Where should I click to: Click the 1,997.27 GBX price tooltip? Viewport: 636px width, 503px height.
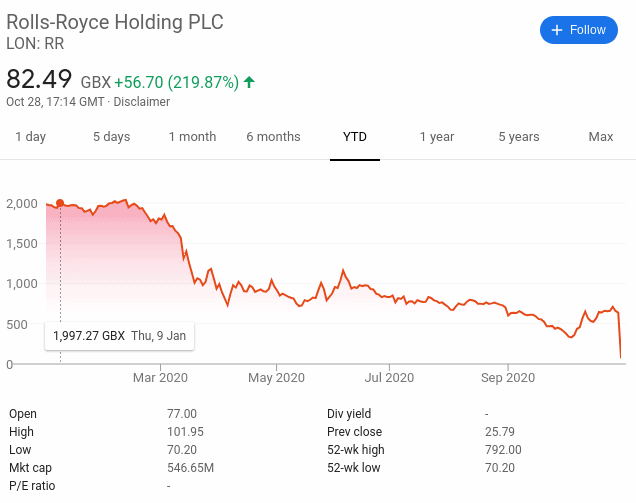click(119, 336)
